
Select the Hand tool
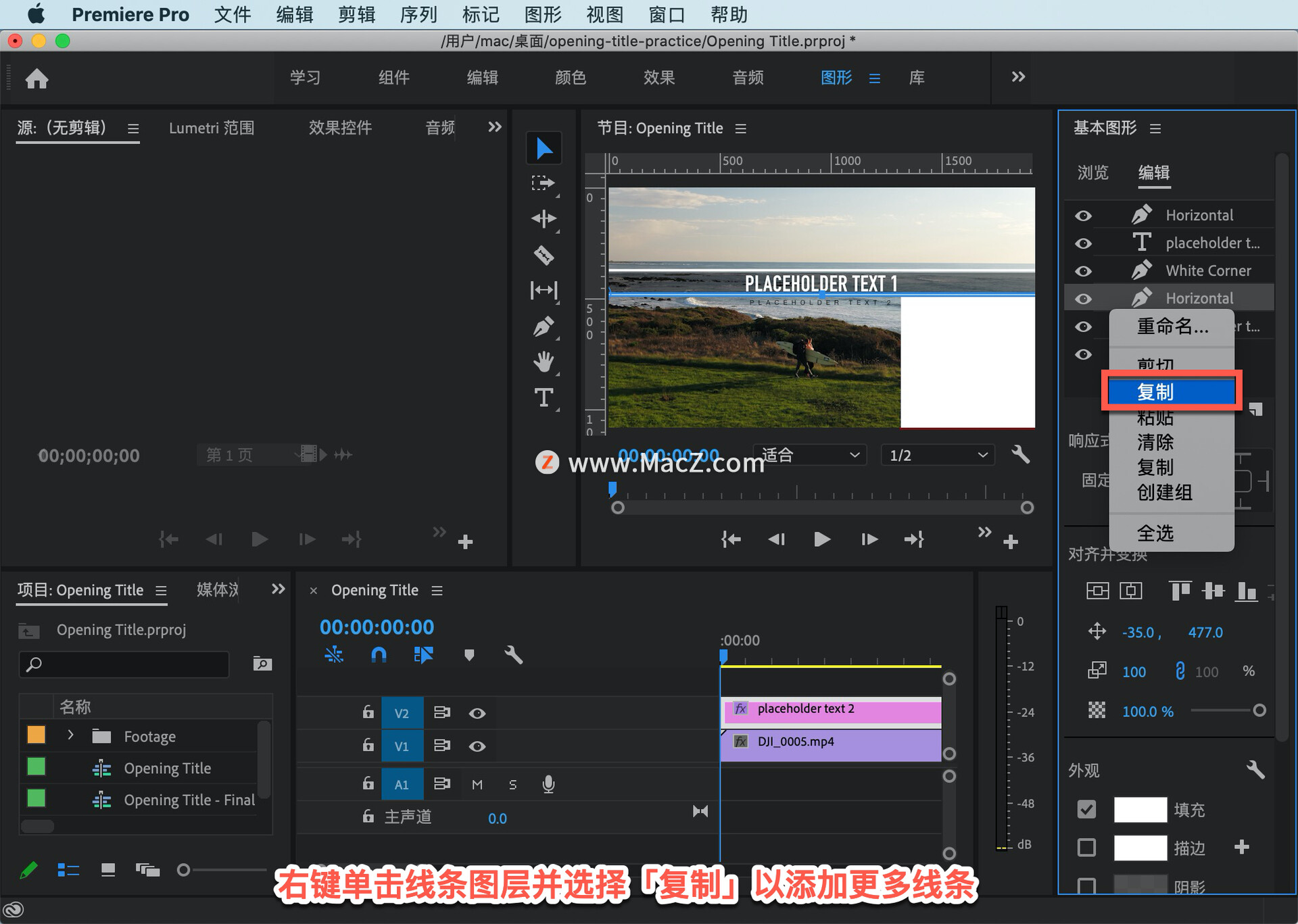tap(544, 362)
